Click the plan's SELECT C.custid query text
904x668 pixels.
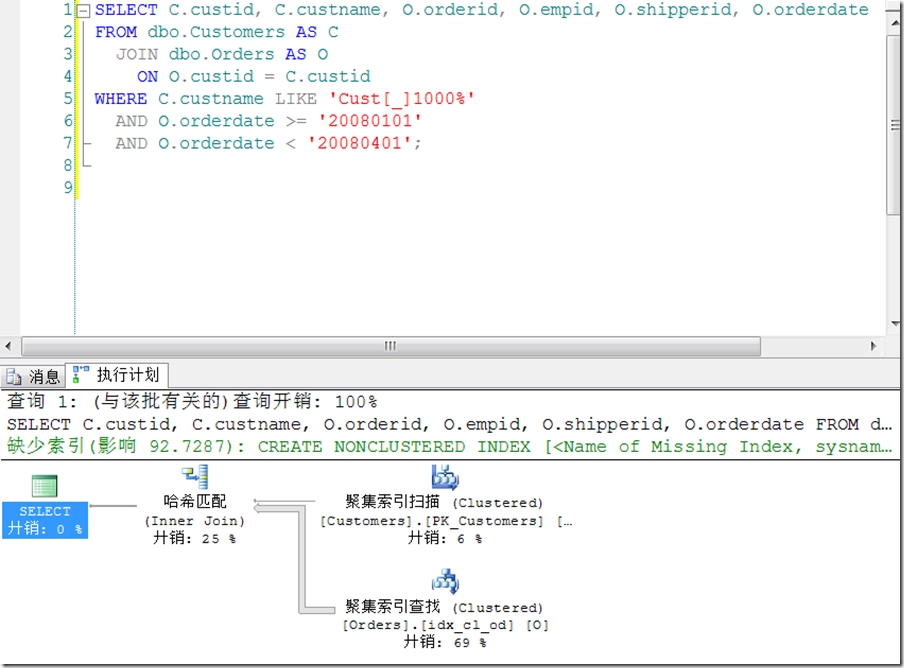[x=449, y=425]
